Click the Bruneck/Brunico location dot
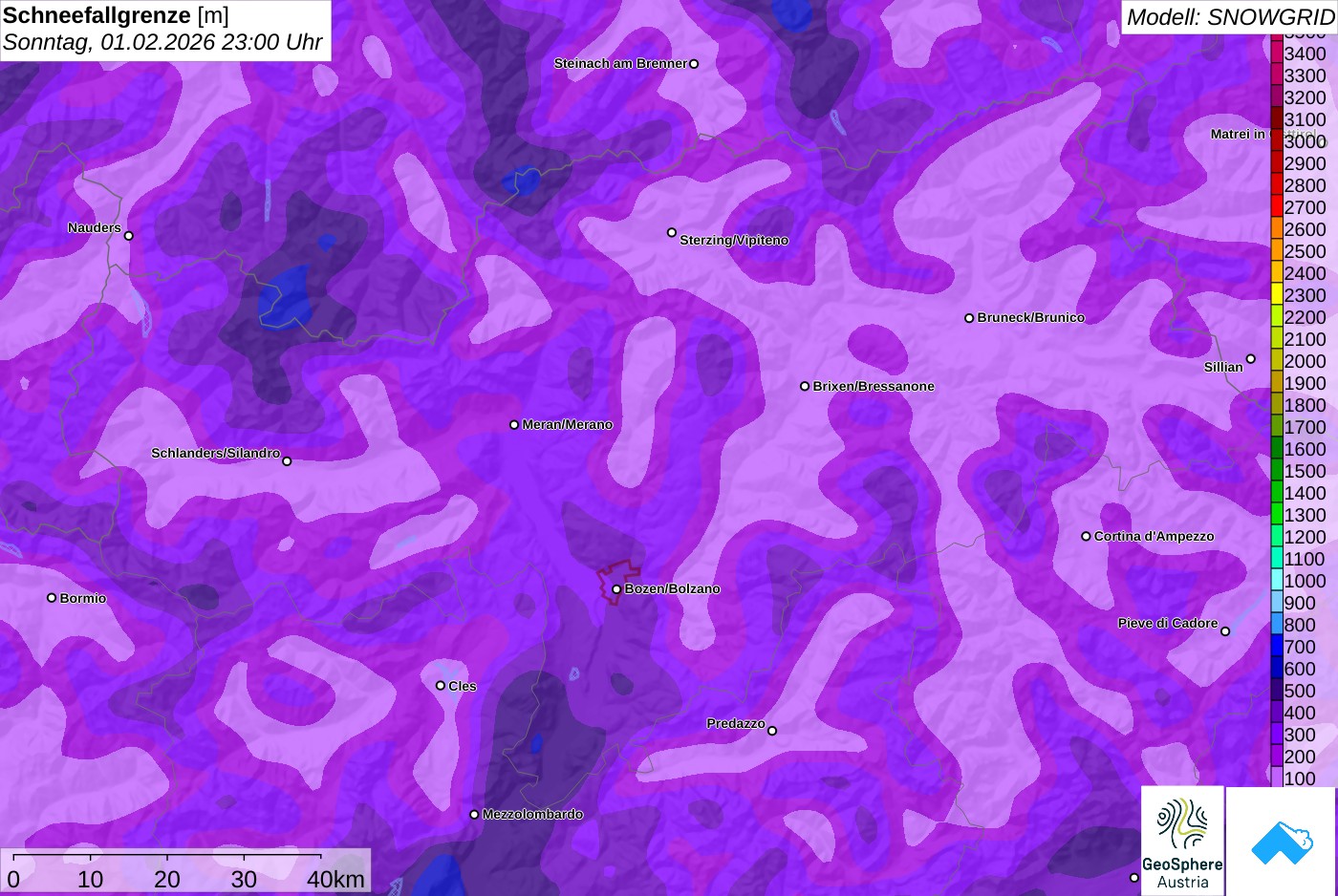The height and width of the screenshot is (896, 1338). click(969, 318)
